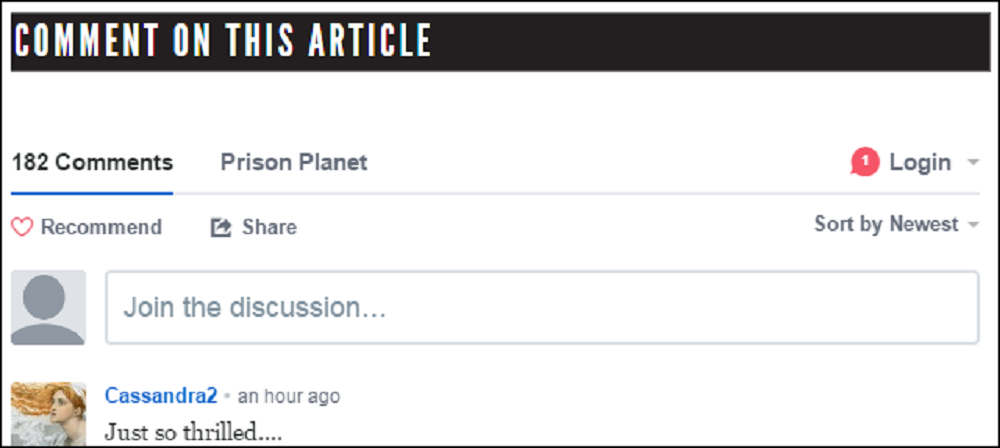The width and height of the screenshot is (1000, 448).
Task: Switch to the 182 Comments tab
Action: coord(92,162)
